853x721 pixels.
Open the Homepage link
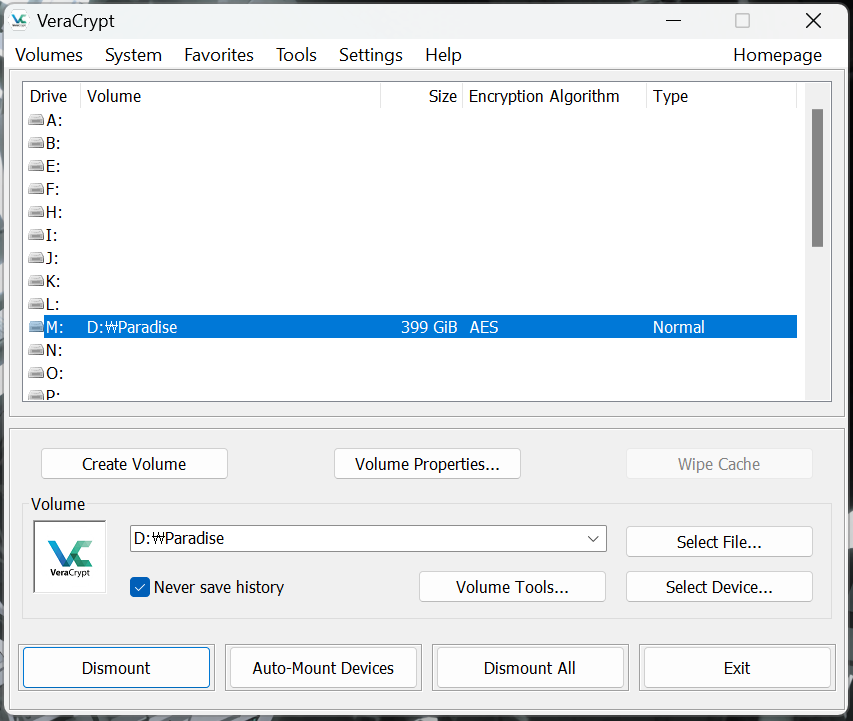pos(777,55)
